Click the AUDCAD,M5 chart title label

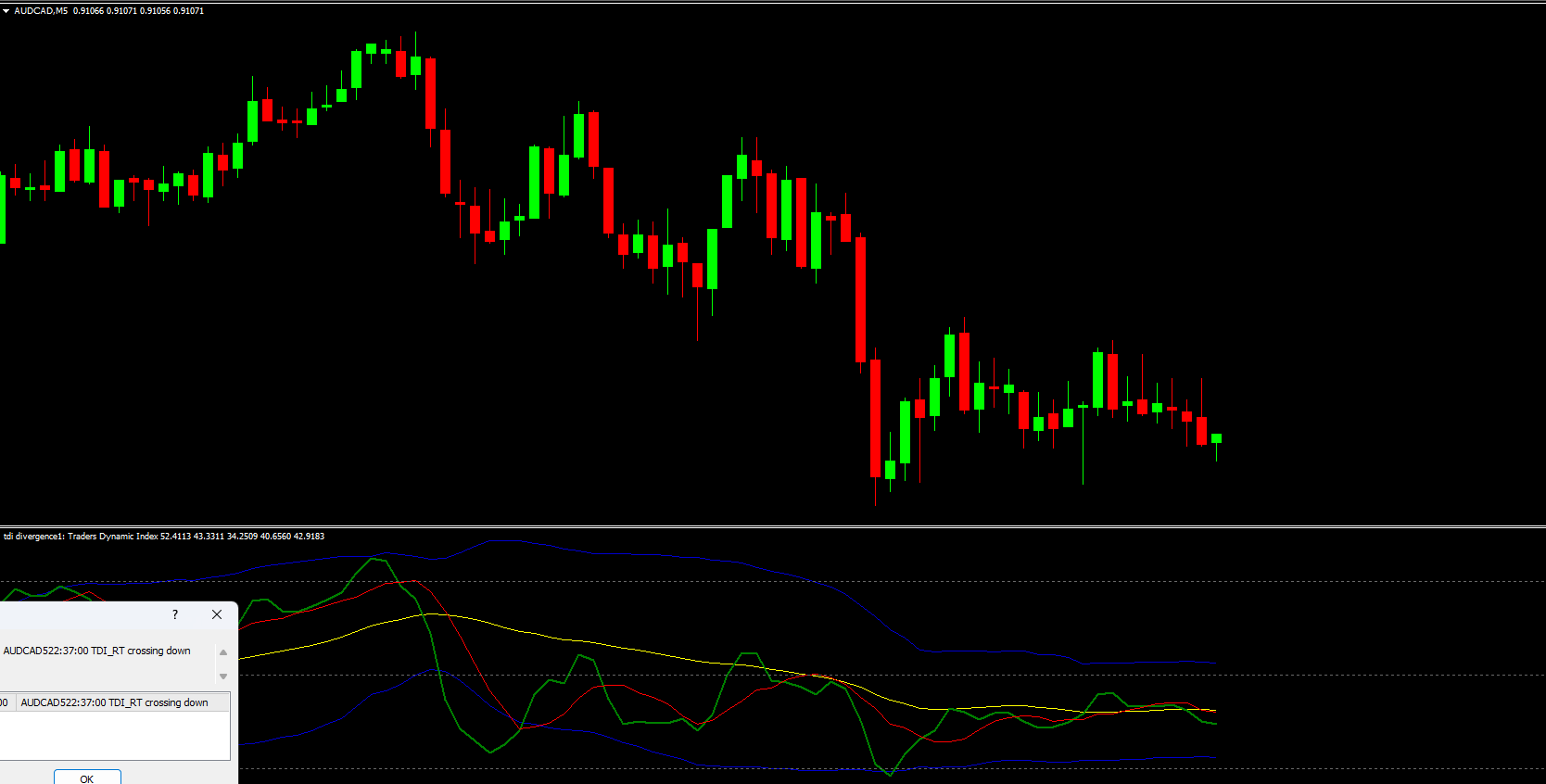click(41, 11)
